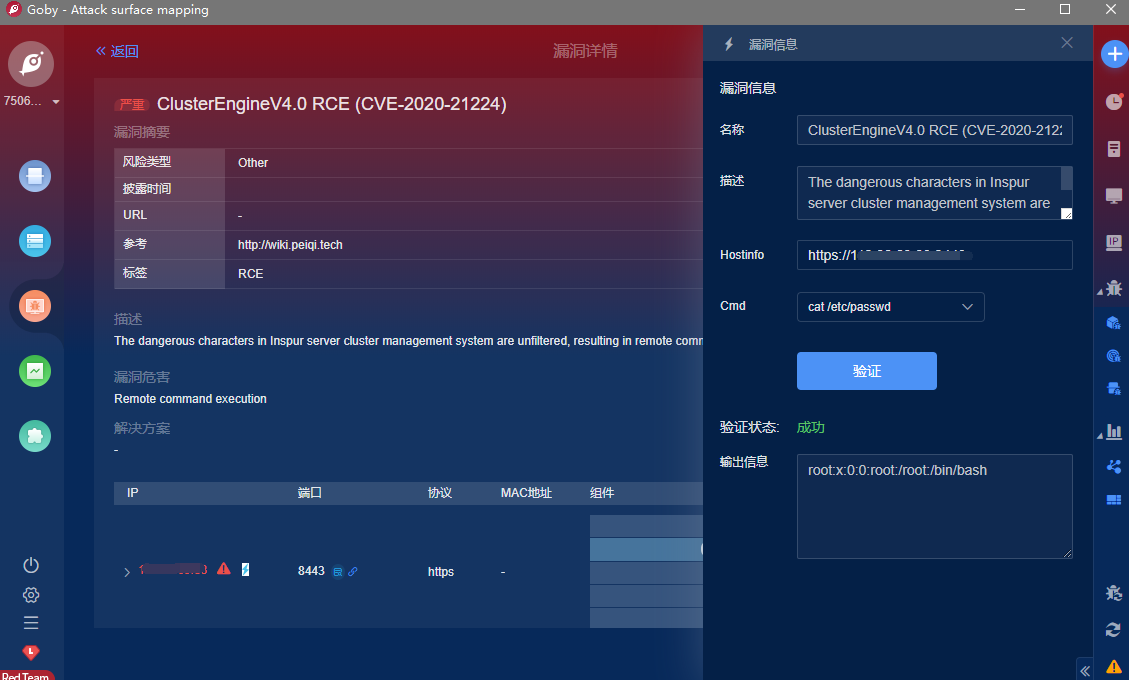Open the Cmd dropdown showing cat /etc/passwd
1129x680 pixels.
(890, 307)
